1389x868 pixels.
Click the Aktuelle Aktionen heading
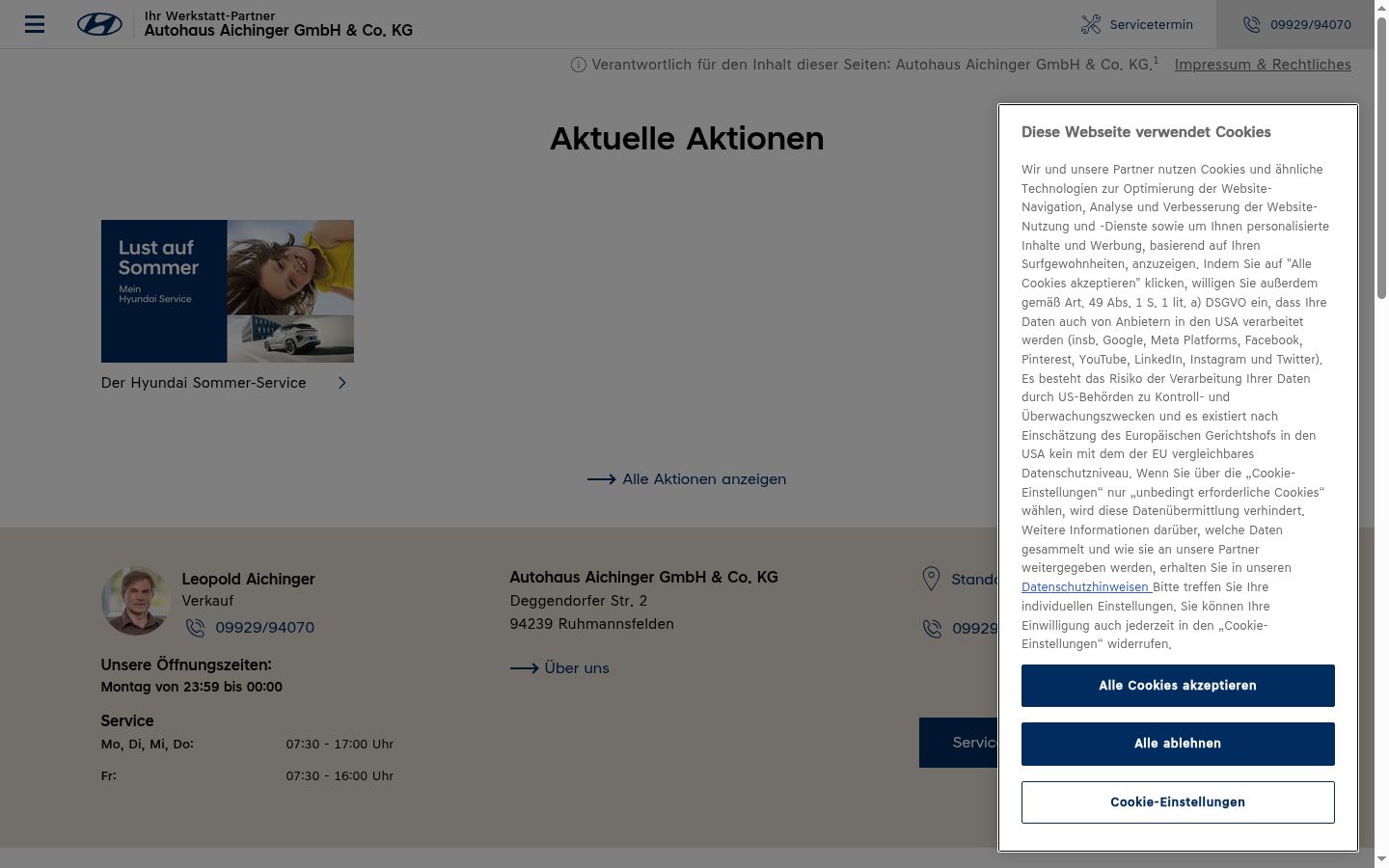tap(687, 139)
